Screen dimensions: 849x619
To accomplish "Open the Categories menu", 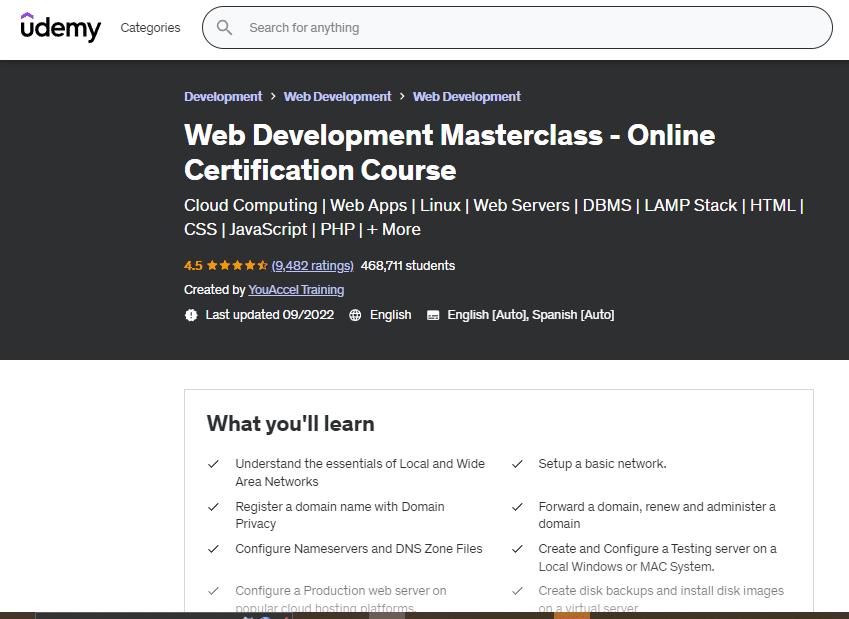I will click(150, 28).
